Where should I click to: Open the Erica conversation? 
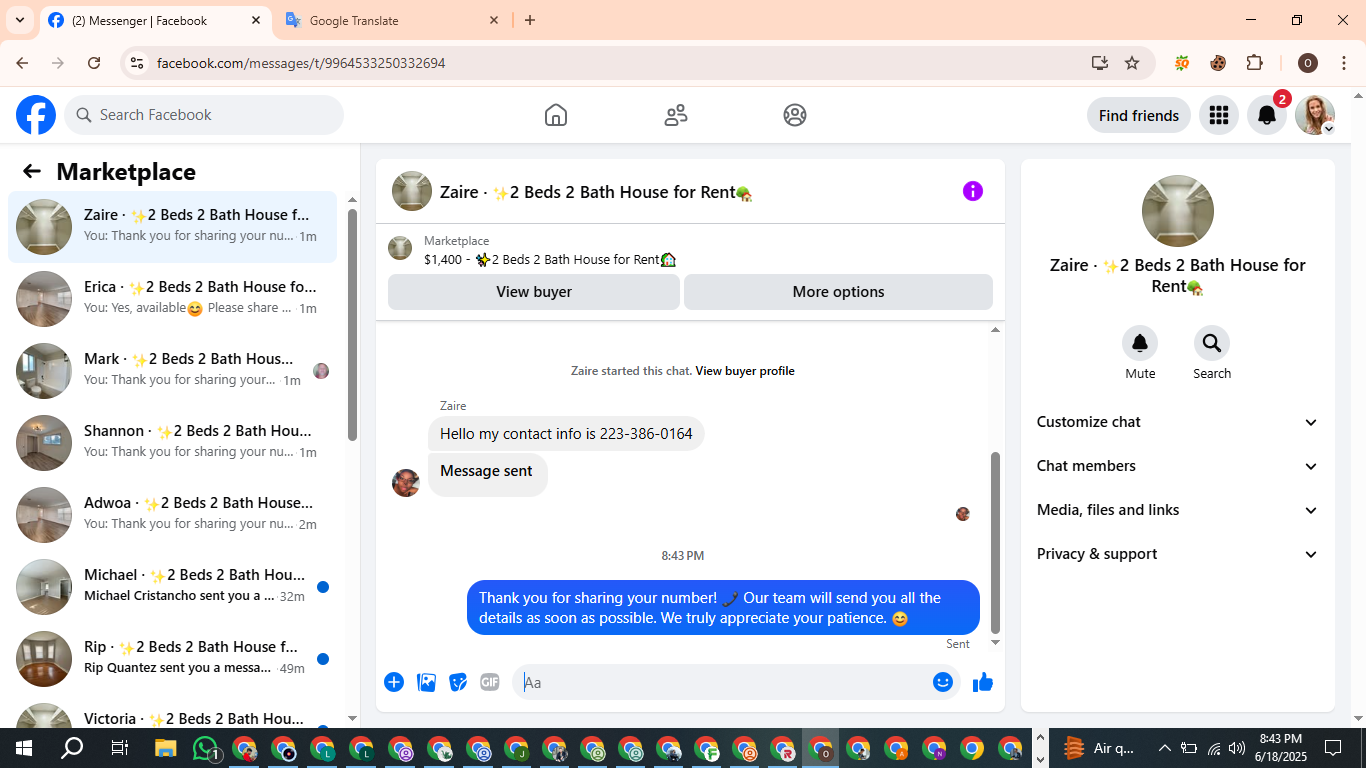pyautogui.click(x=172, y=299)
